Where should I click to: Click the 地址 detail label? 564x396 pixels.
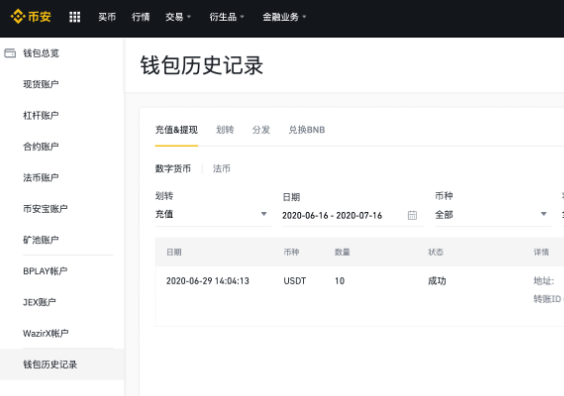(543, 281)
